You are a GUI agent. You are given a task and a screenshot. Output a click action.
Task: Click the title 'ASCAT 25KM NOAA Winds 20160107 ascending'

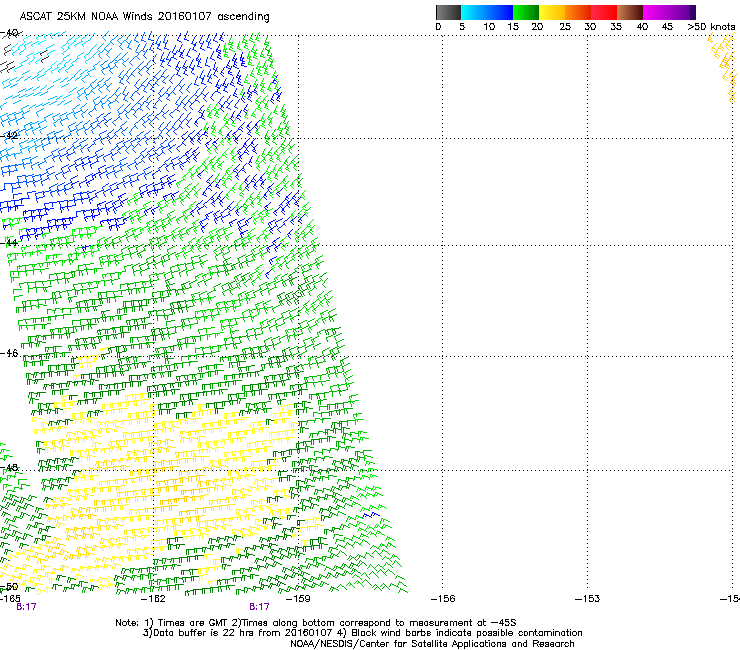144,17
